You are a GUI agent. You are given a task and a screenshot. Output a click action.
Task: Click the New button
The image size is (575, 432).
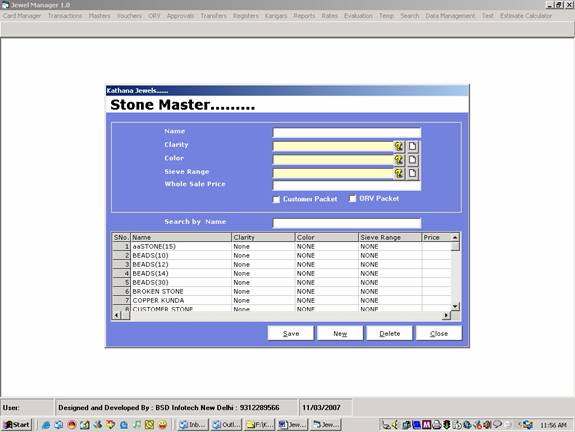point(340,333)
